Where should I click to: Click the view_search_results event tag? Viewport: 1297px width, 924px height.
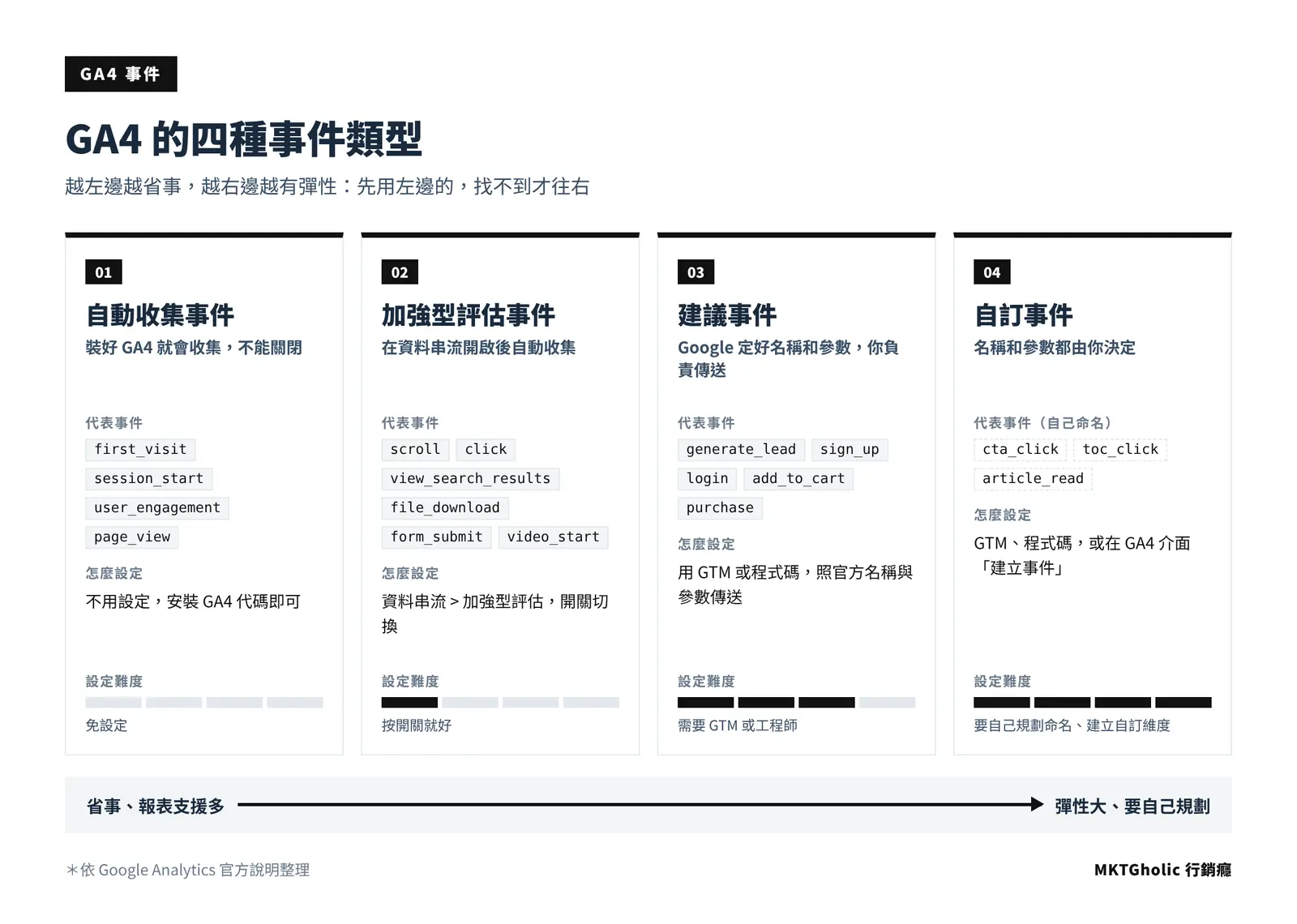click(x=470, y=478)
